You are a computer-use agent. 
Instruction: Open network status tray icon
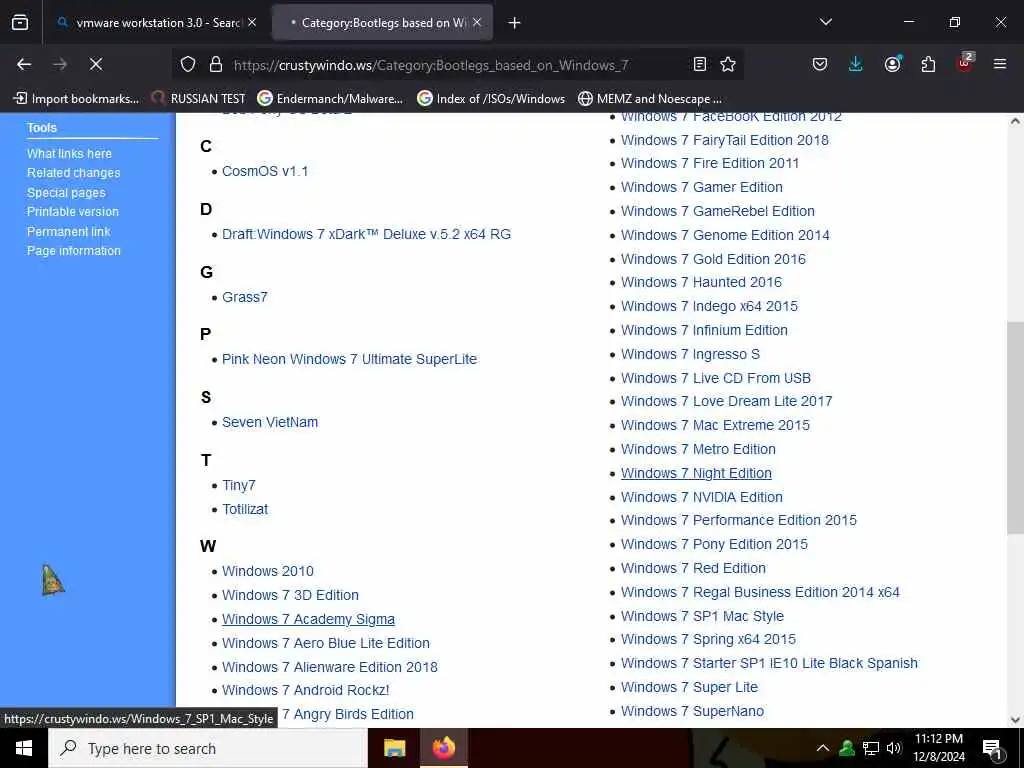click(x=871, y=748)
